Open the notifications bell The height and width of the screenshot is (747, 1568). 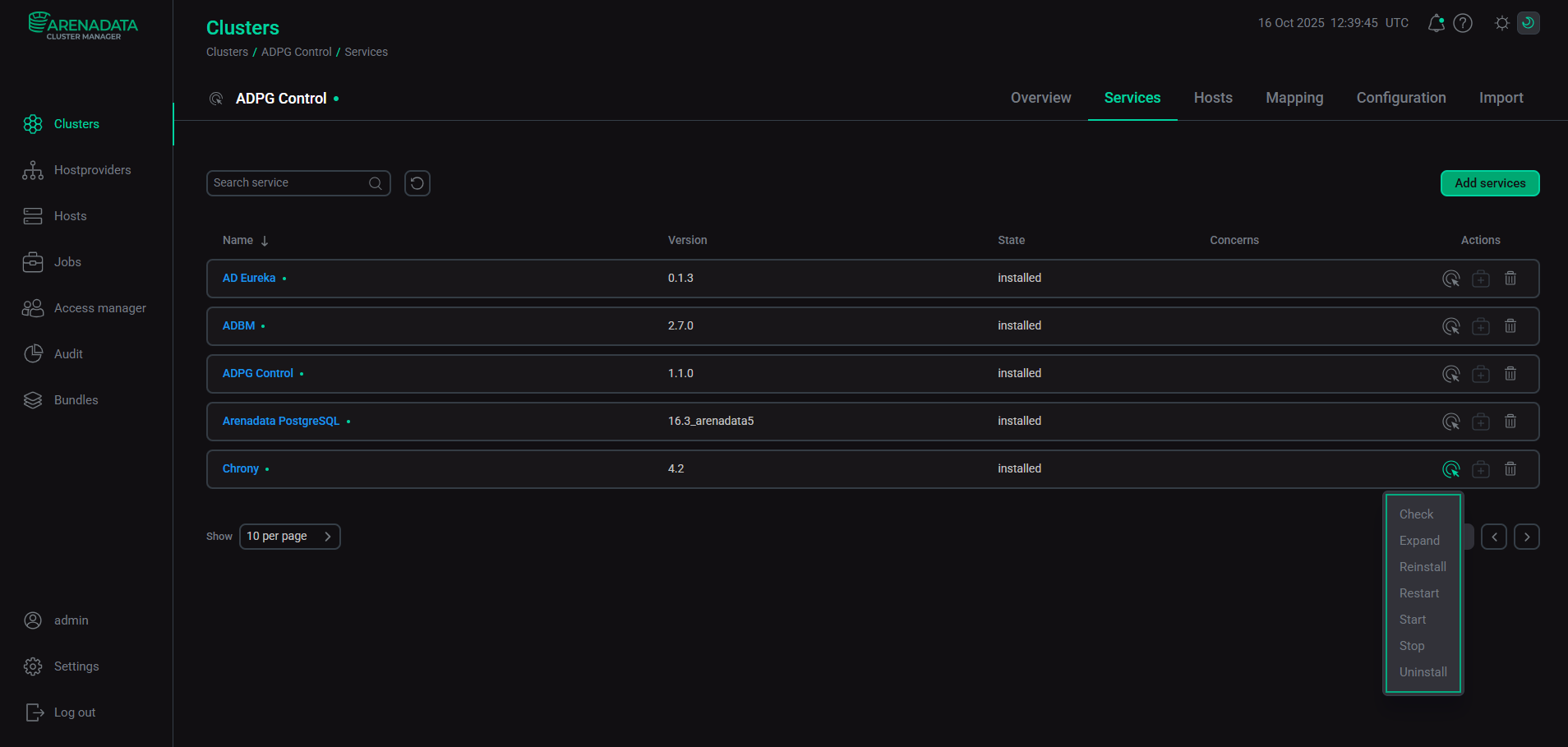coord(1435,23)
